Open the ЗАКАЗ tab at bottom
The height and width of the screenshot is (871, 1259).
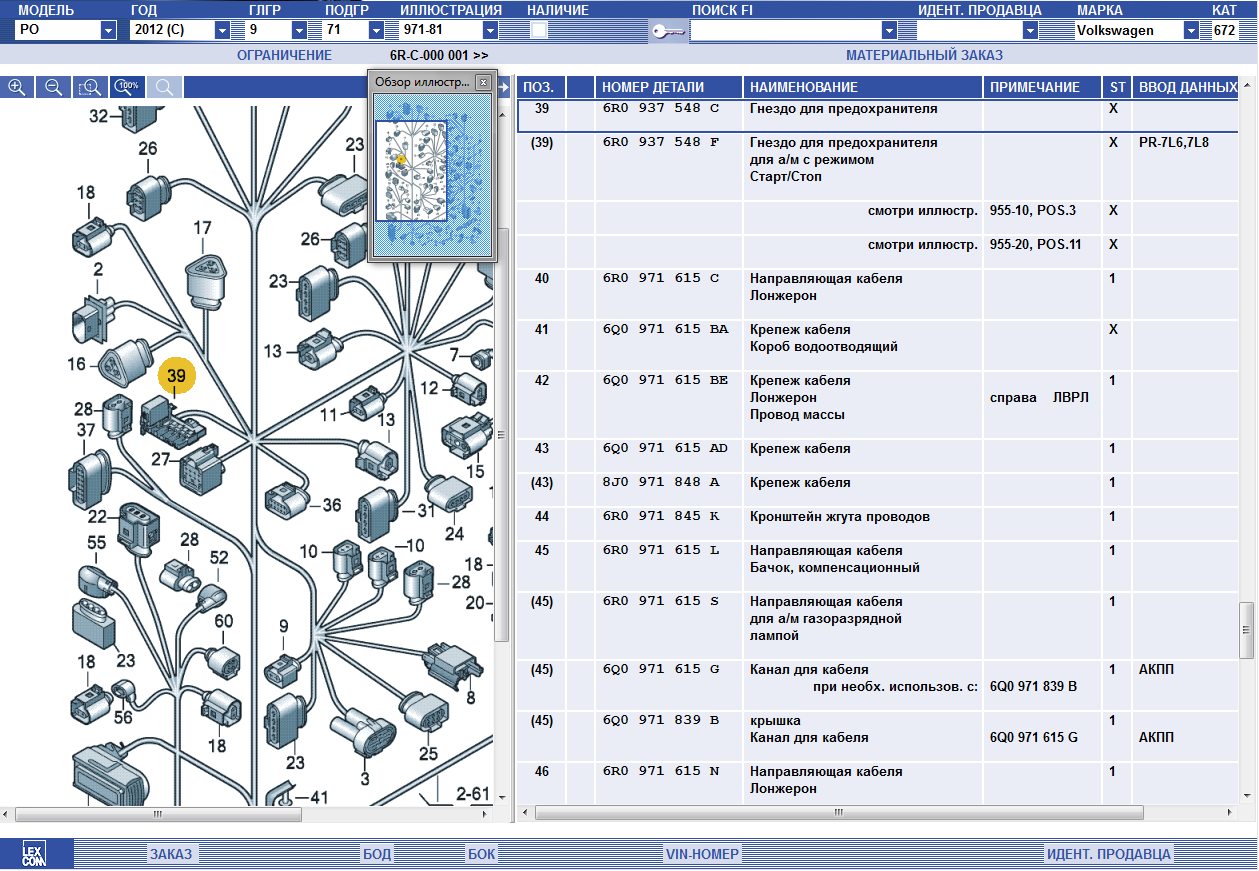coord(170,854)
